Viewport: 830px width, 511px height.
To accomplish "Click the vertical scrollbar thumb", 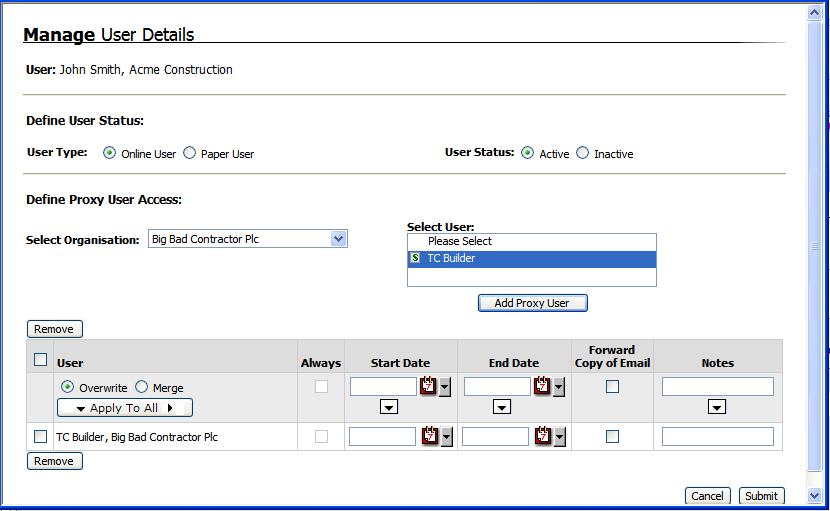I will [814, 246].
